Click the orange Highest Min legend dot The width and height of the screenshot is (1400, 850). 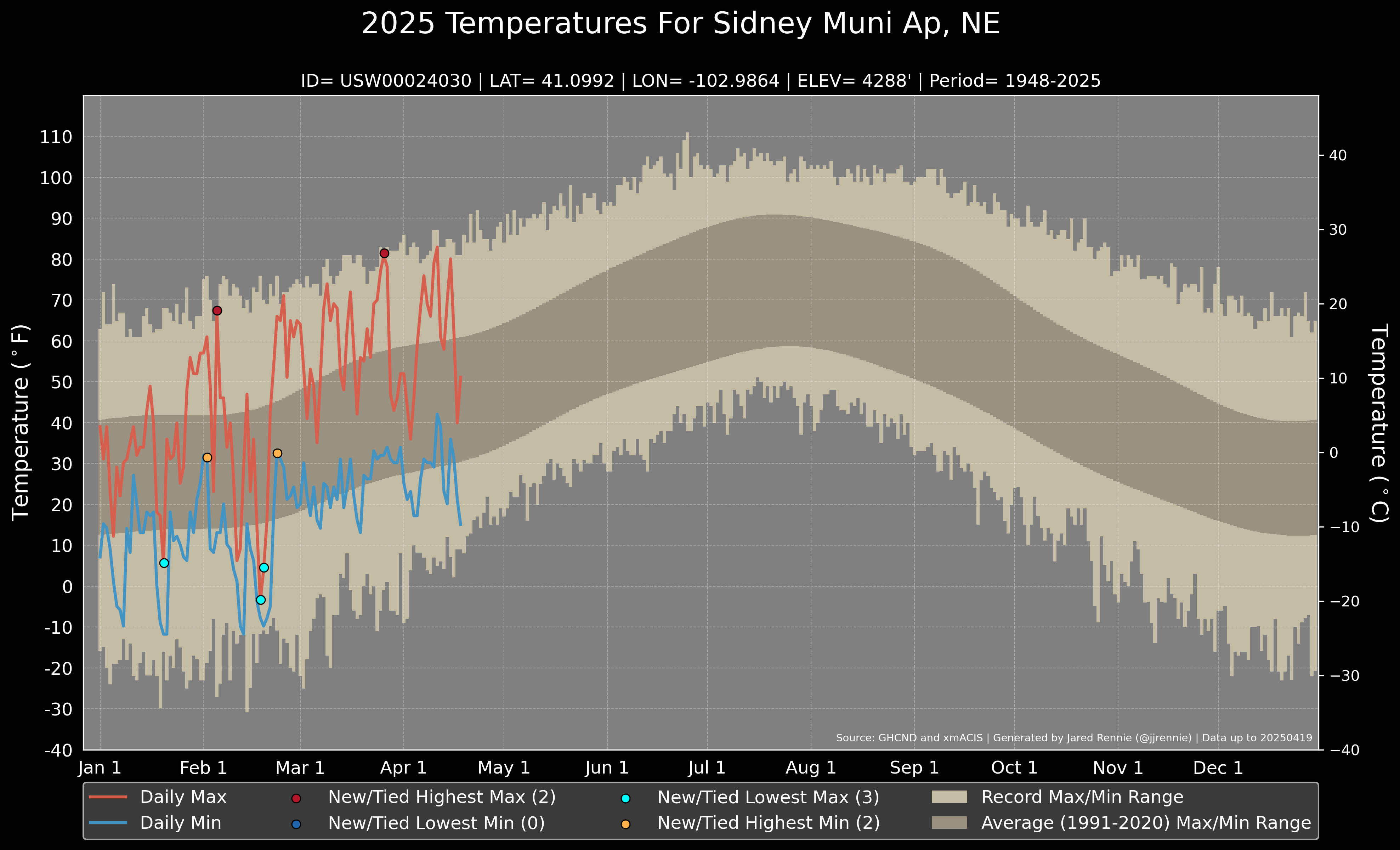pos(625,824)
